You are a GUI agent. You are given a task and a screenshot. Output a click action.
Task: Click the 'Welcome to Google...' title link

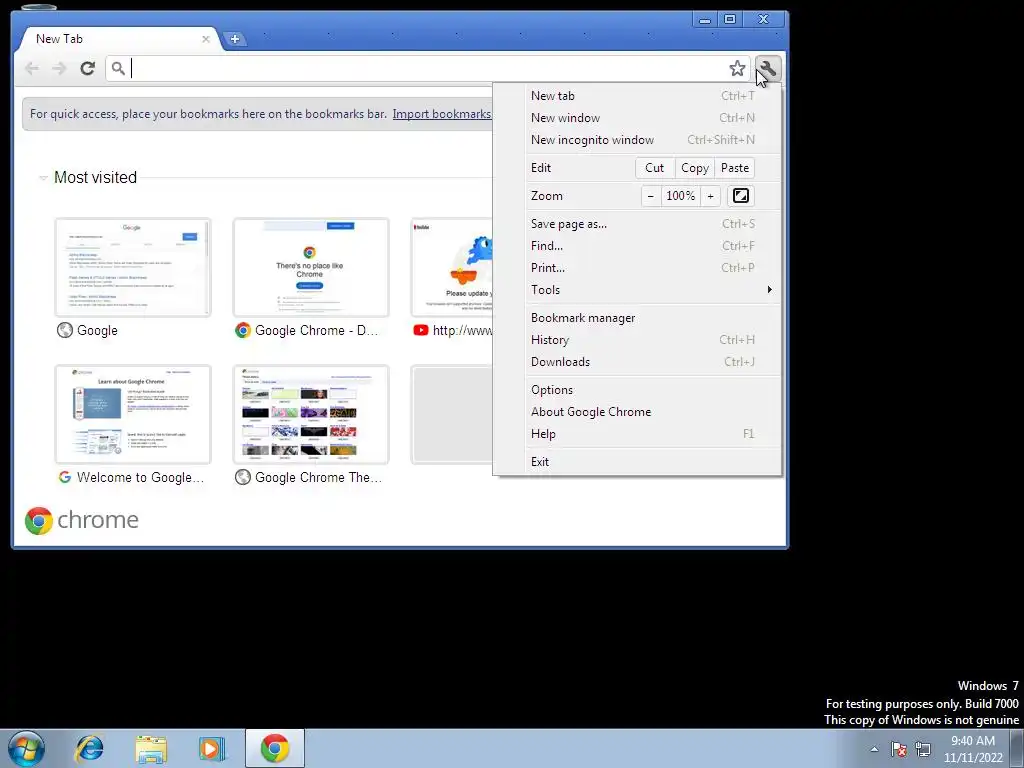(x=140, y=477)
